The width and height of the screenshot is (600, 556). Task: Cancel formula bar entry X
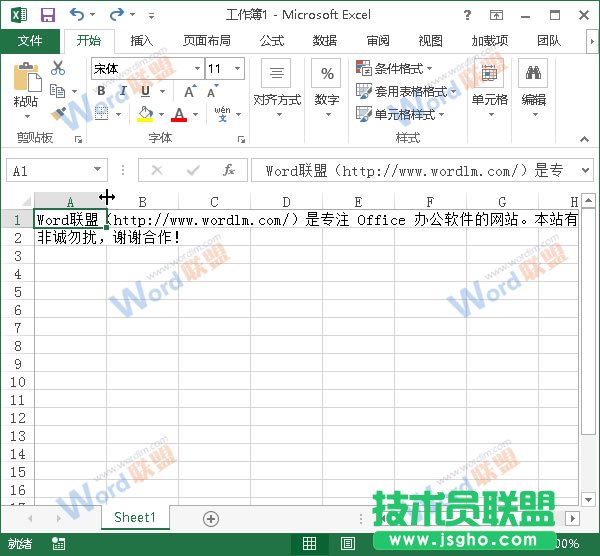coord(157,170)
